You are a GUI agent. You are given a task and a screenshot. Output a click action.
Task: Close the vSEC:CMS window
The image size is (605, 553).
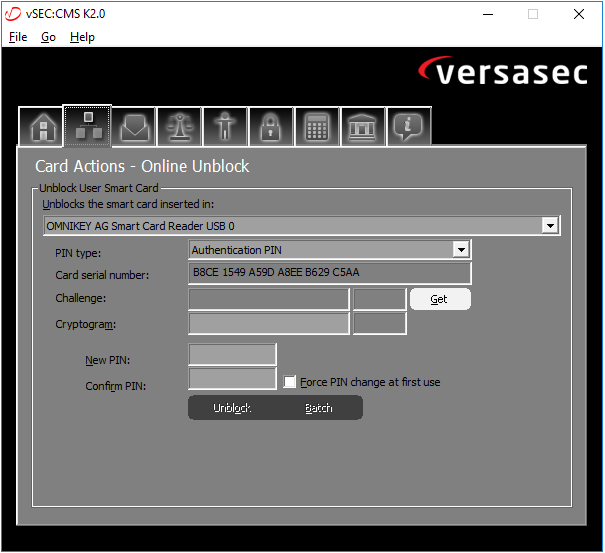point(578,14)
